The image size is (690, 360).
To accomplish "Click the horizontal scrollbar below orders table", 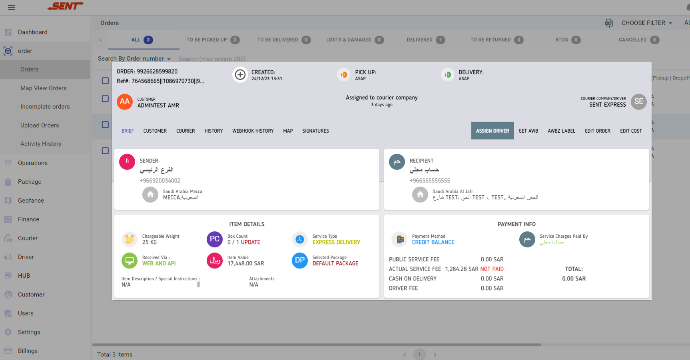I will coord(317,345).
